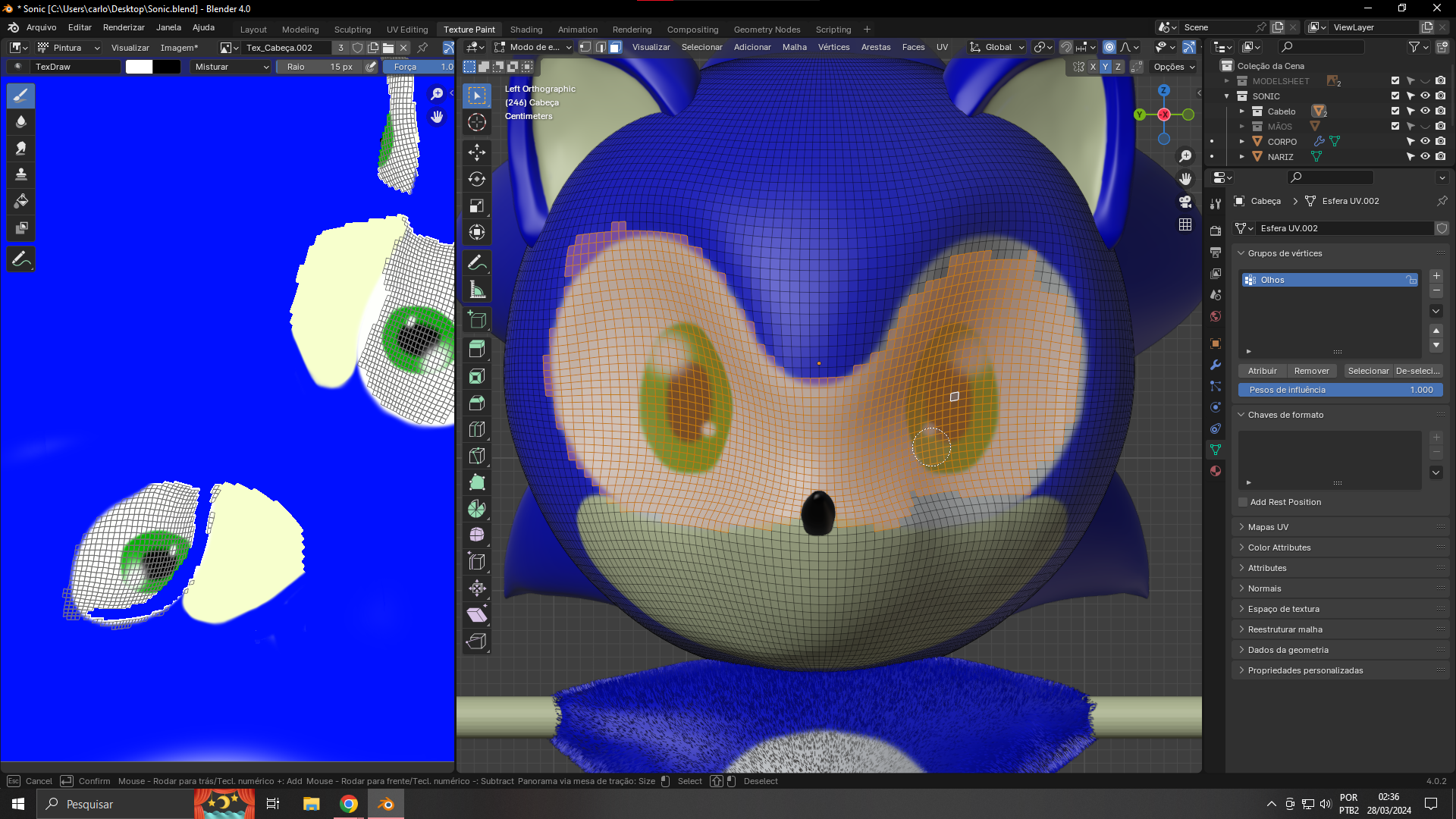Select the Fill bucket paint tool
The height and width of the screenshot is (819, 1456).
coord(21,201)
